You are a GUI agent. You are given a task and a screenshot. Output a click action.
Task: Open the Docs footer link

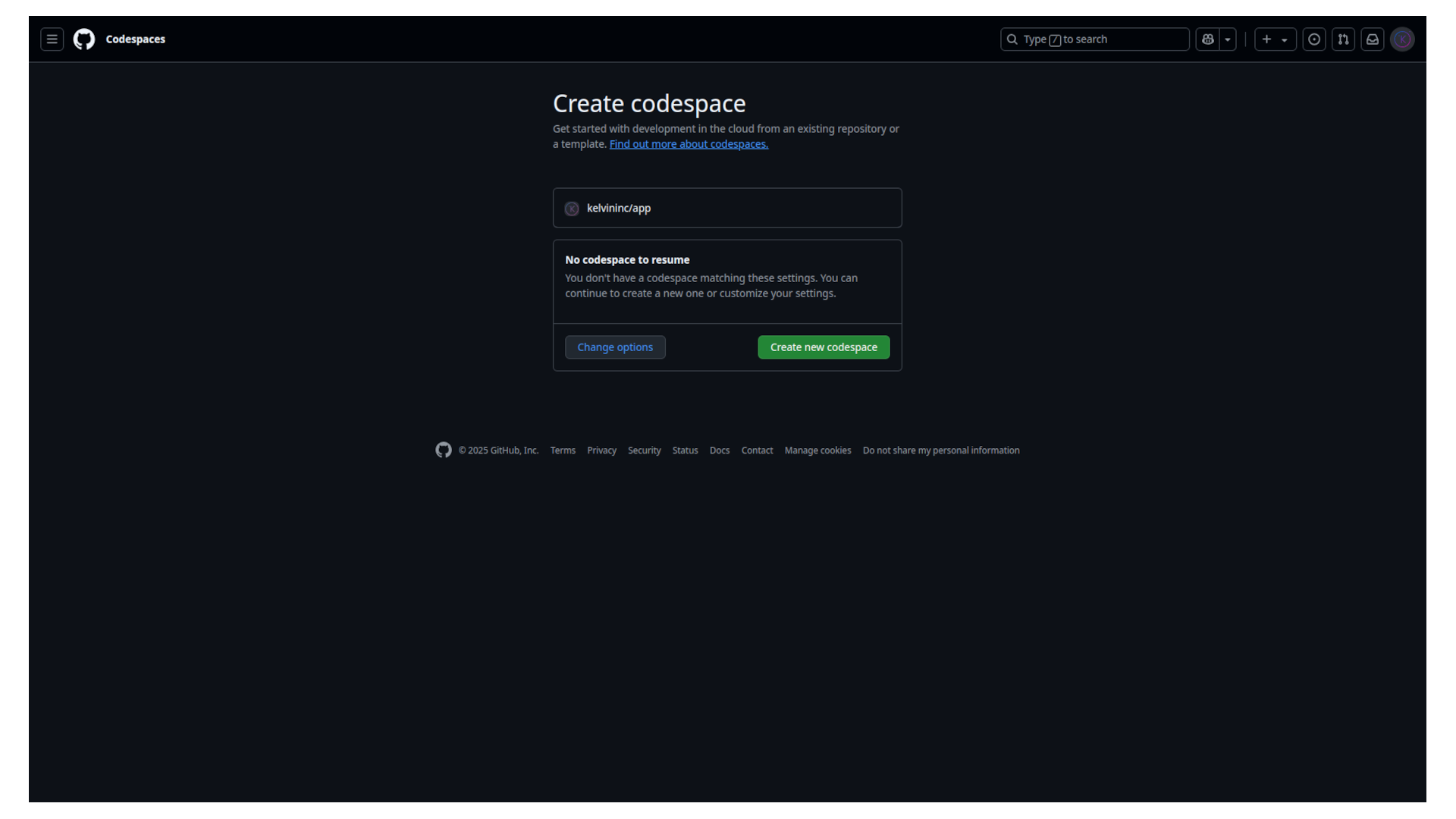[x=719, y=450]
